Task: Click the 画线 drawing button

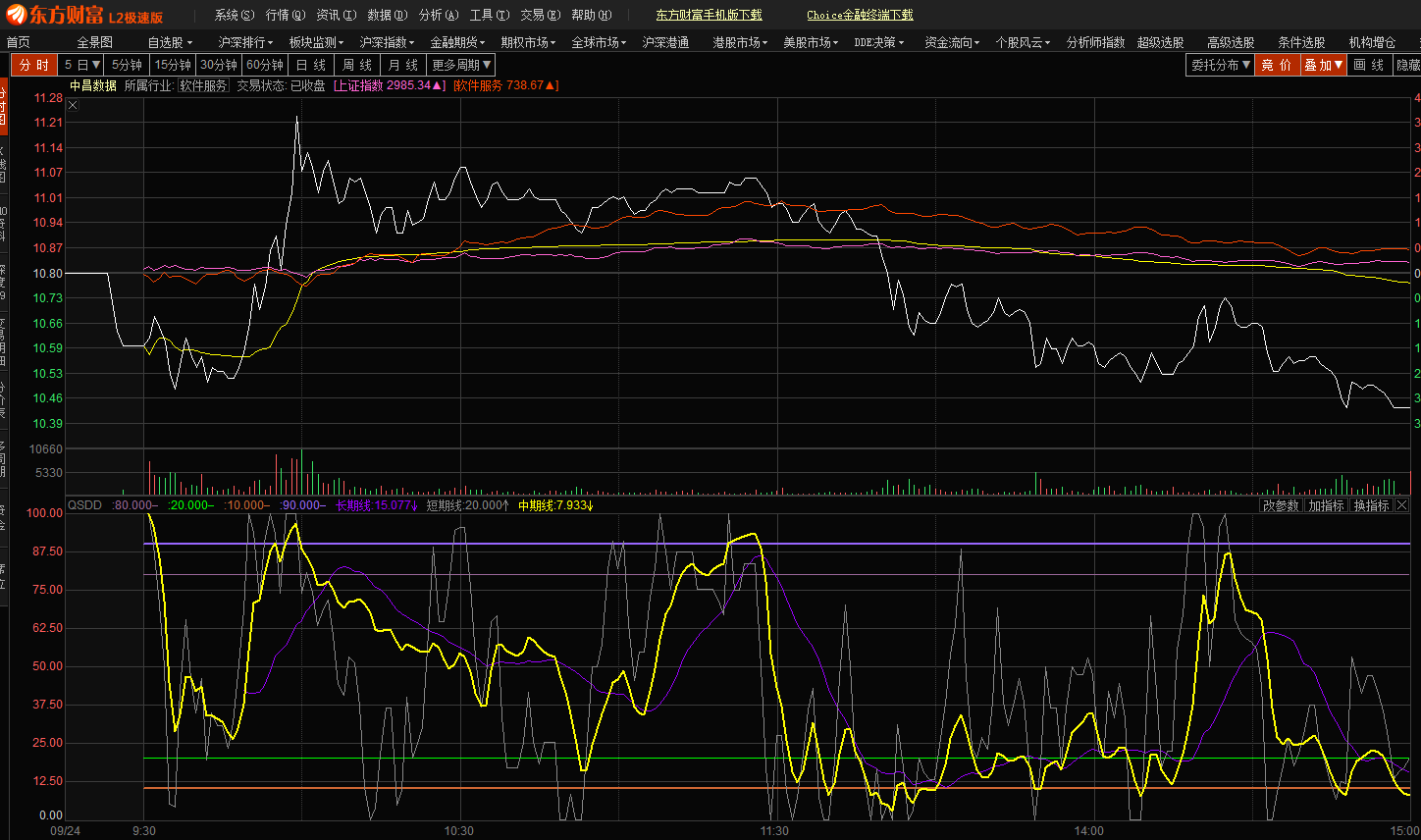Action: tap(1369, 65)
